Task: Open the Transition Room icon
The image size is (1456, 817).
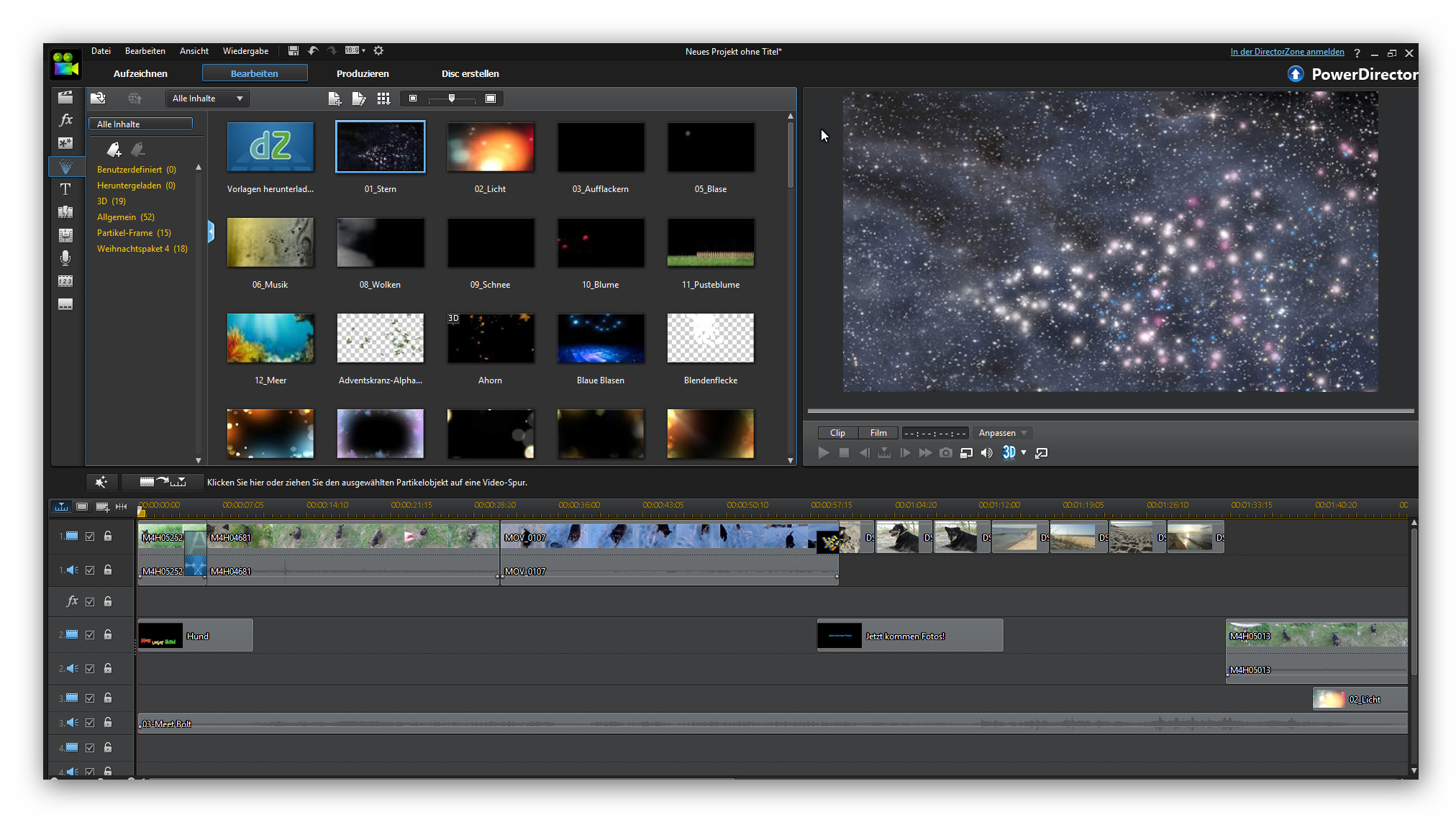Action: click(x=65, y=212)
